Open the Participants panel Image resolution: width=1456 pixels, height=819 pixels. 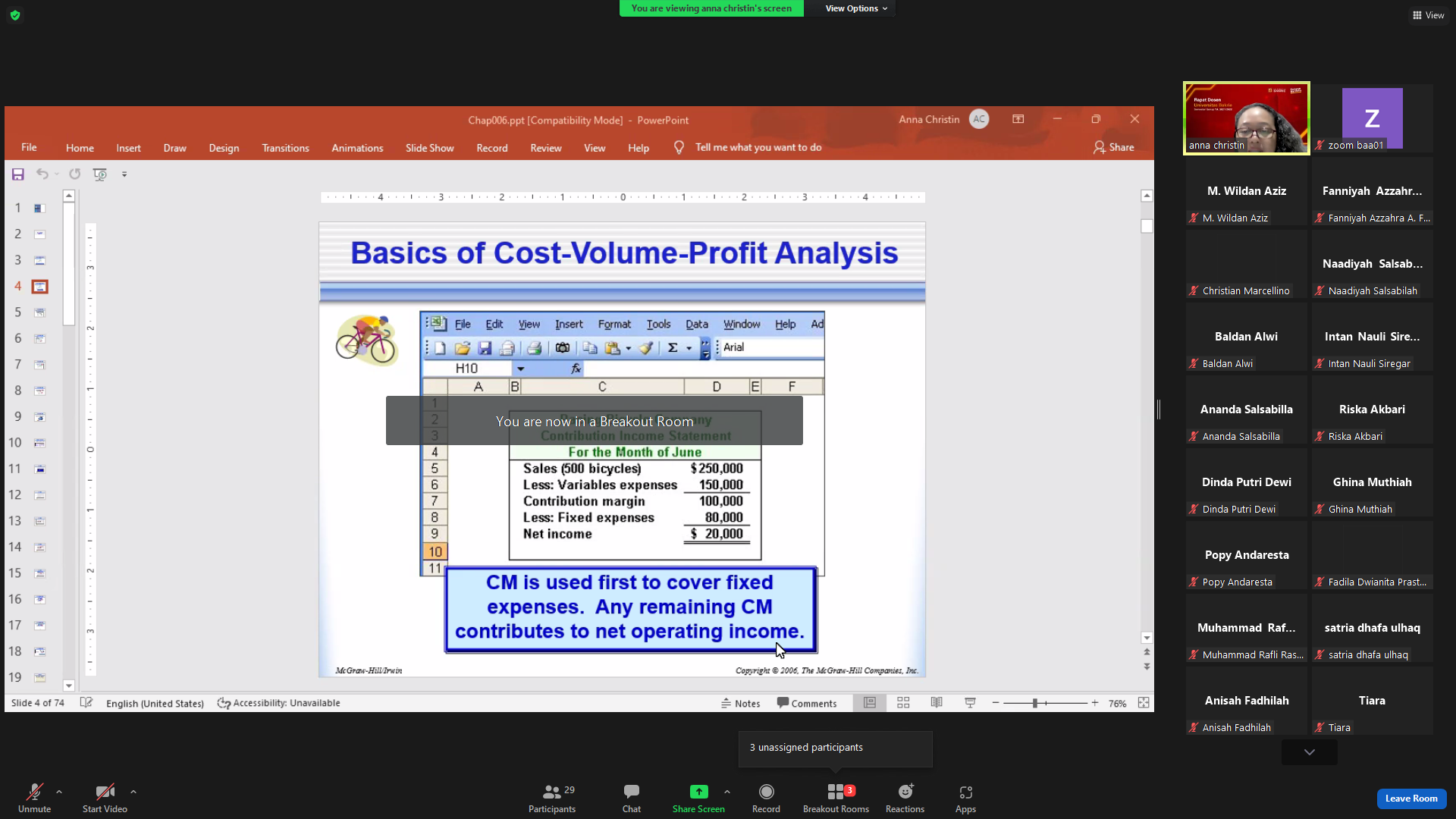[552, 799]
